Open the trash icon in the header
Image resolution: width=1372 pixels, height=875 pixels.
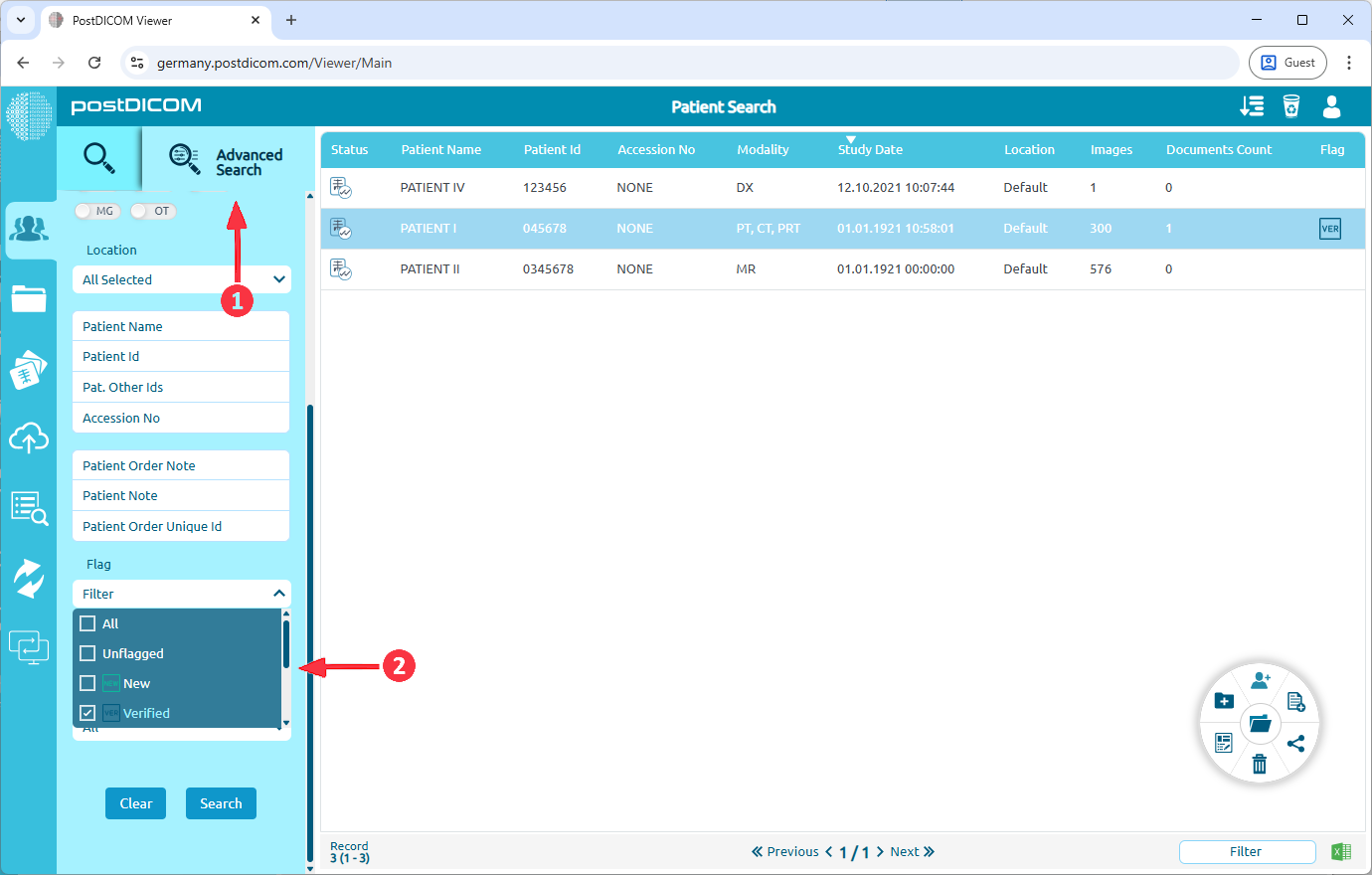(1291, 106)
